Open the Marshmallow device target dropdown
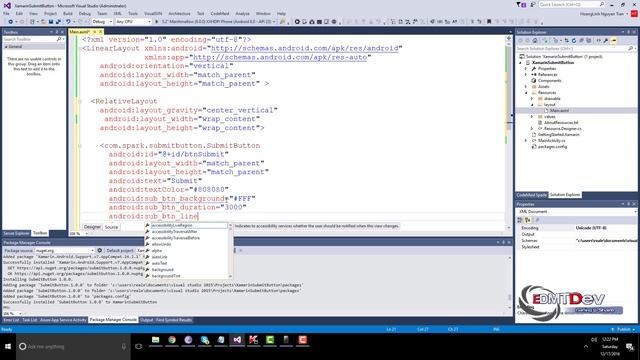This screenshot has width=640, height=360. [218, 21]
